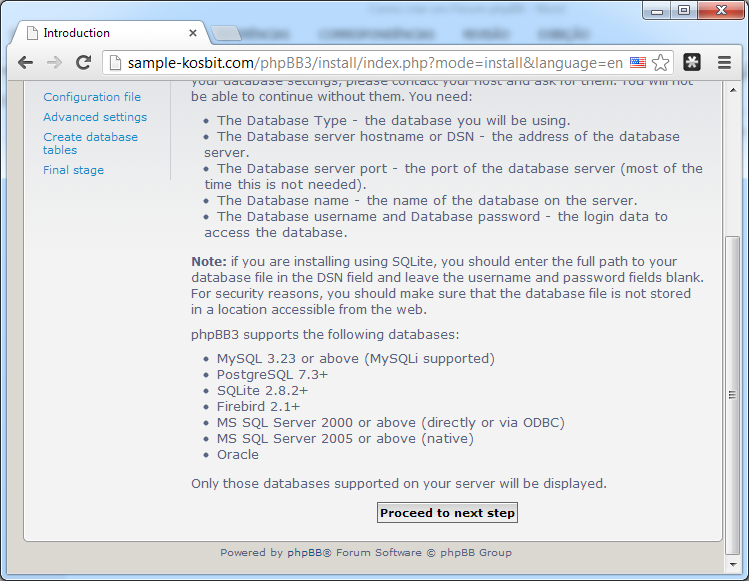Click the page icon in address bar
Screen dimensions: 749x581
[x=115, y=63]
